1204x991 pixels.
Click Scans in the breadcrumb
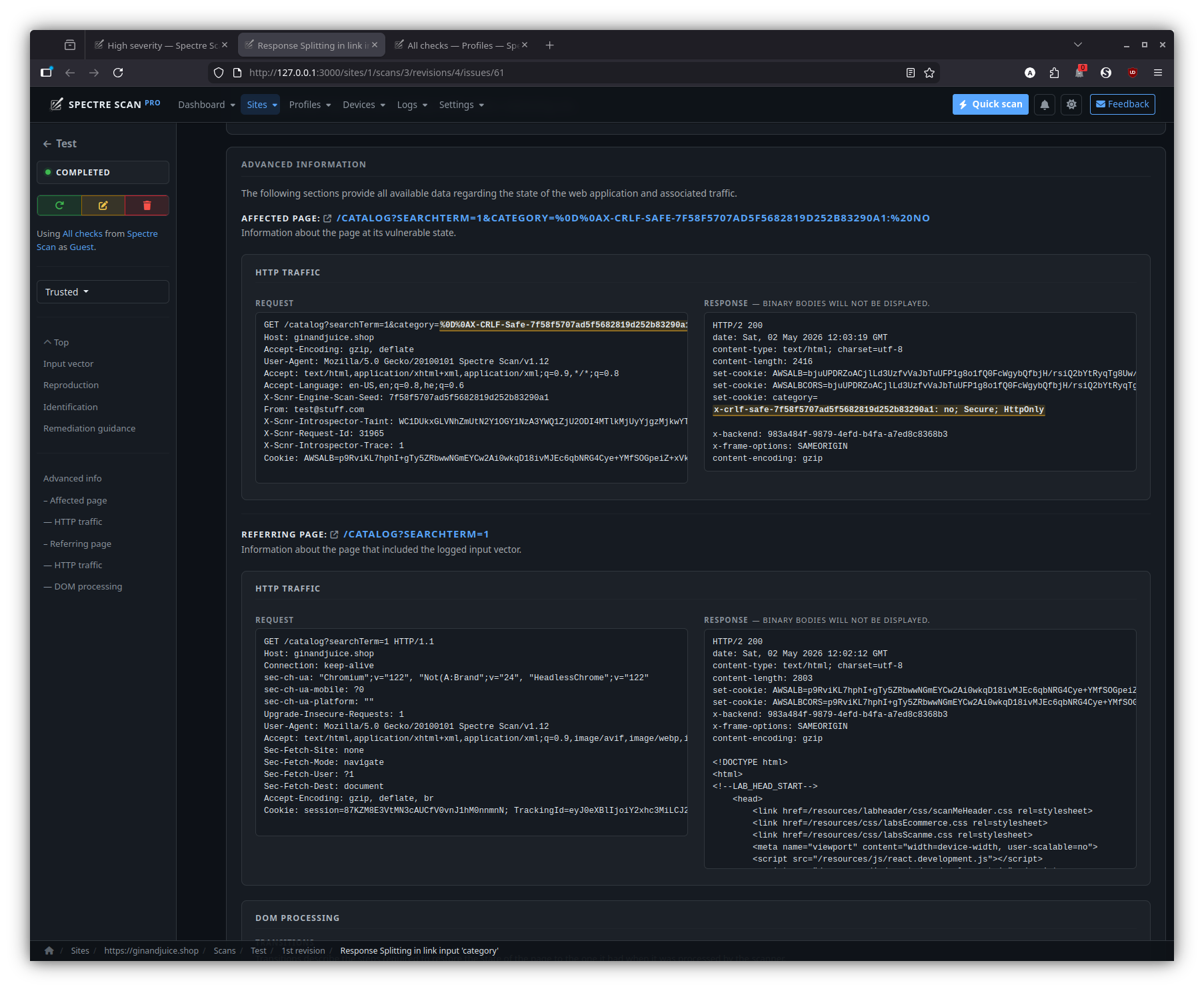click(x=225, y=950)
